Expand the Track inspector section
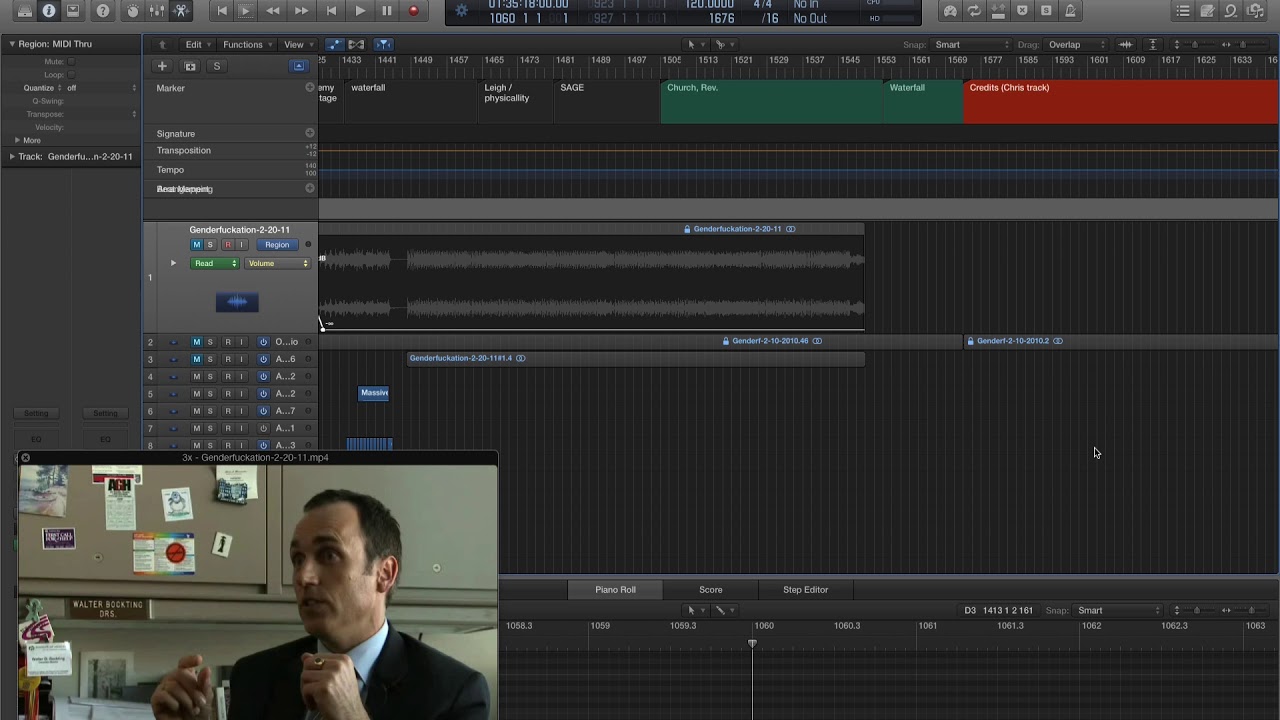Image resolution: width=1280 pixels, height=720 pixels. 12,157
